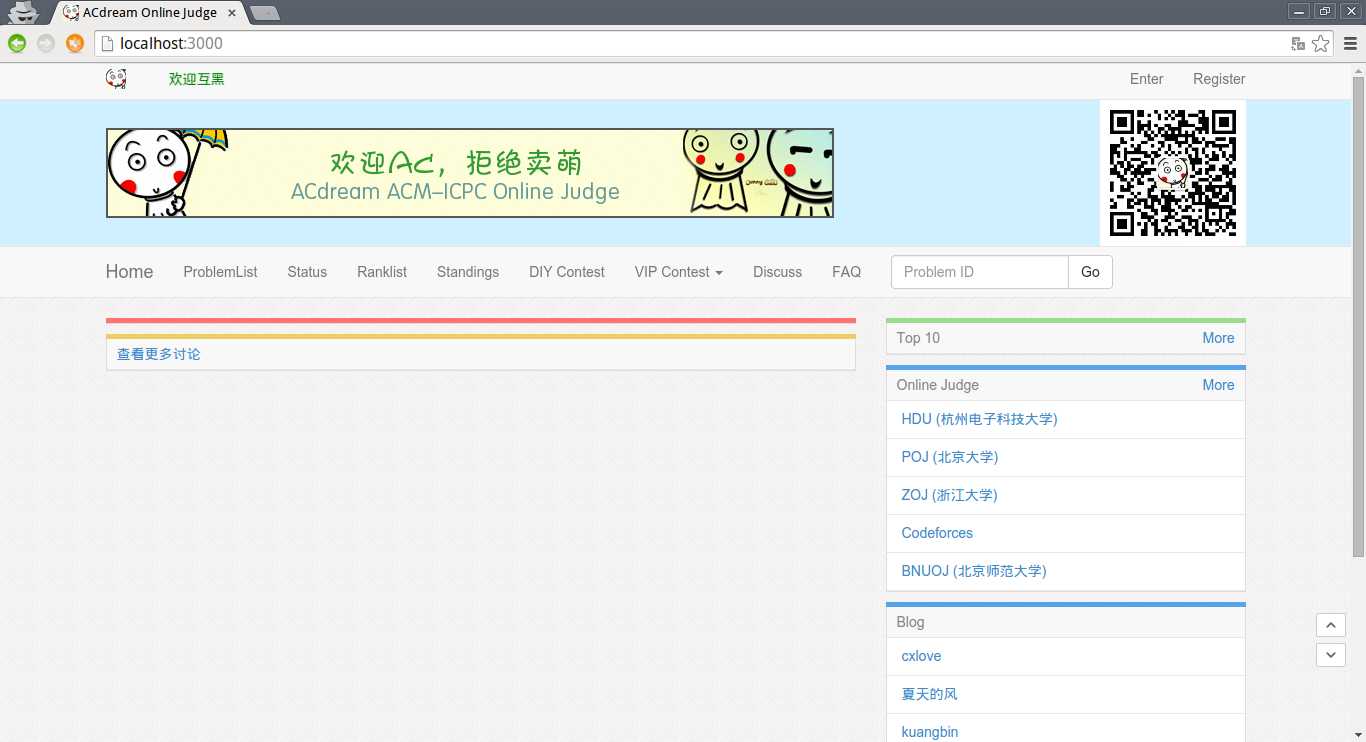This screenshot has height=742, width=1366.
Task: Click the 欢迎互黑 link
Action: point(197,79)
